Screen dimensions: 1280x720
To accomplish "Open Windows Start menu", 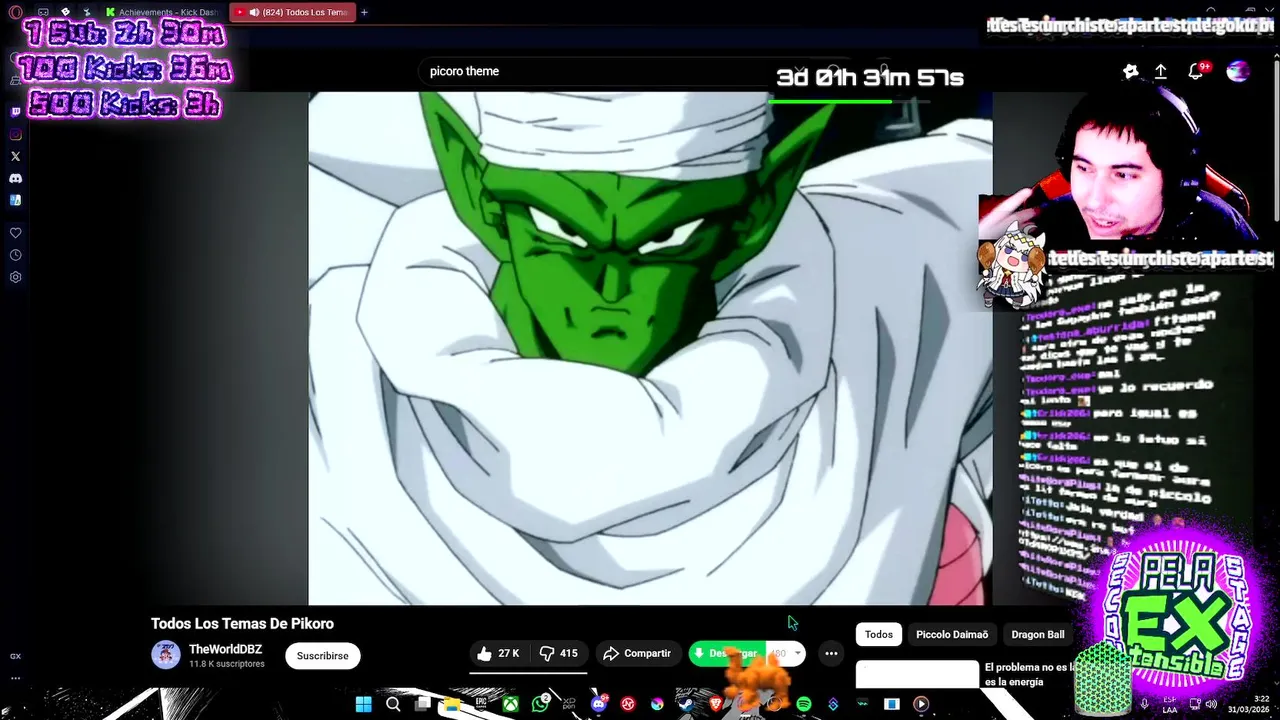I will [x=364, y=704].
